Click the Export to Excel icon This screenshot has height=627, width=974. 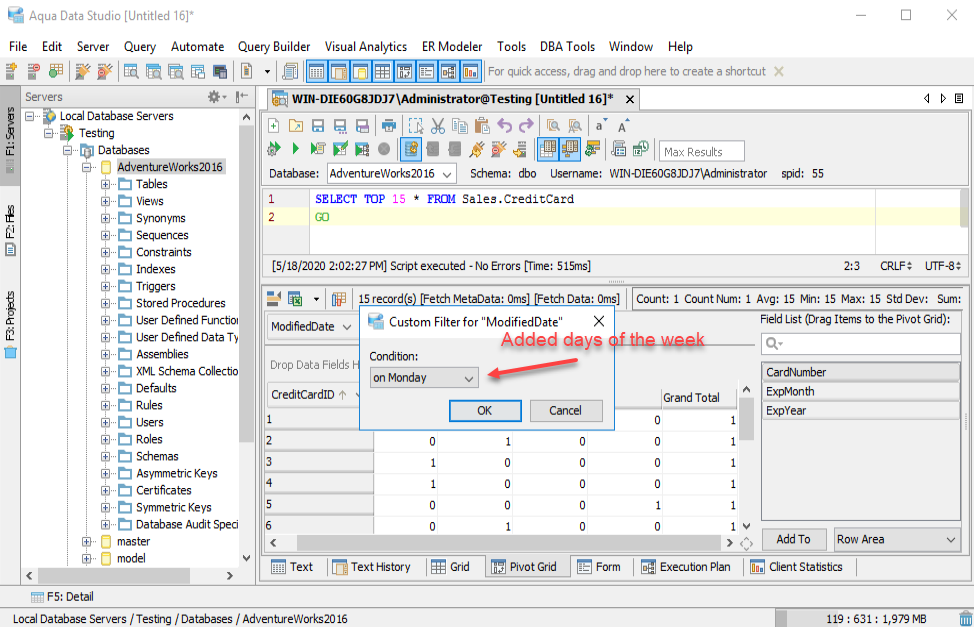pos(296,299)
